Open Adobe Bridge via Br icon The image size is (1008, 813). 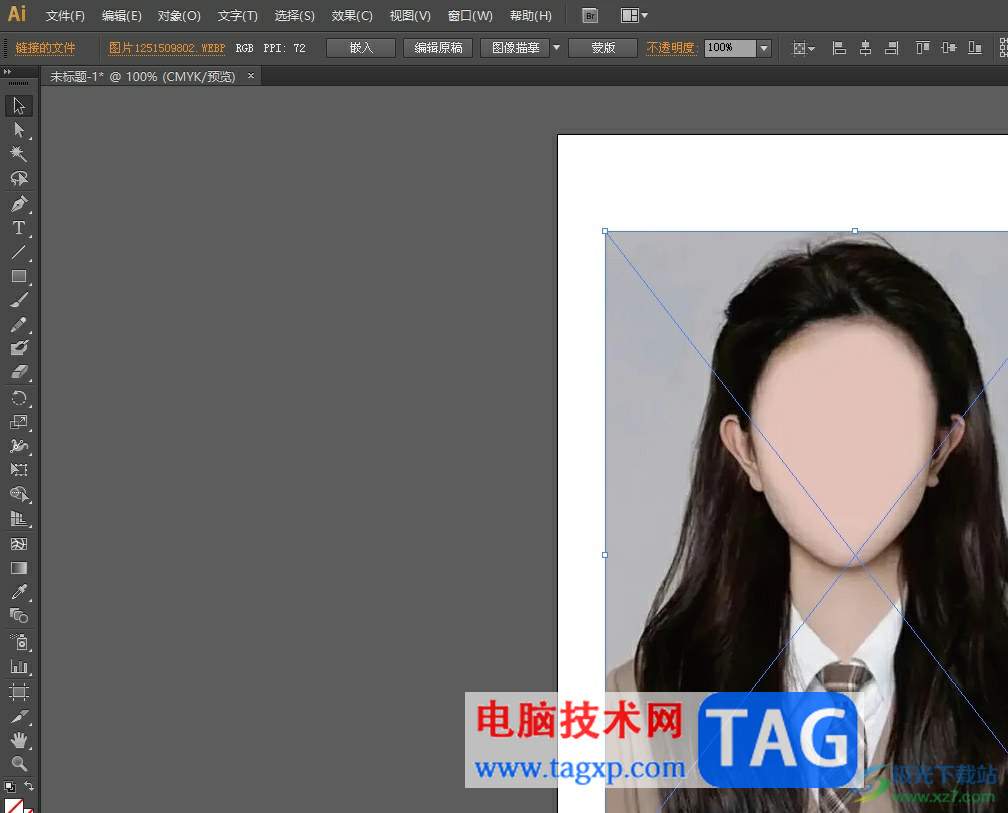pos(590,15)
